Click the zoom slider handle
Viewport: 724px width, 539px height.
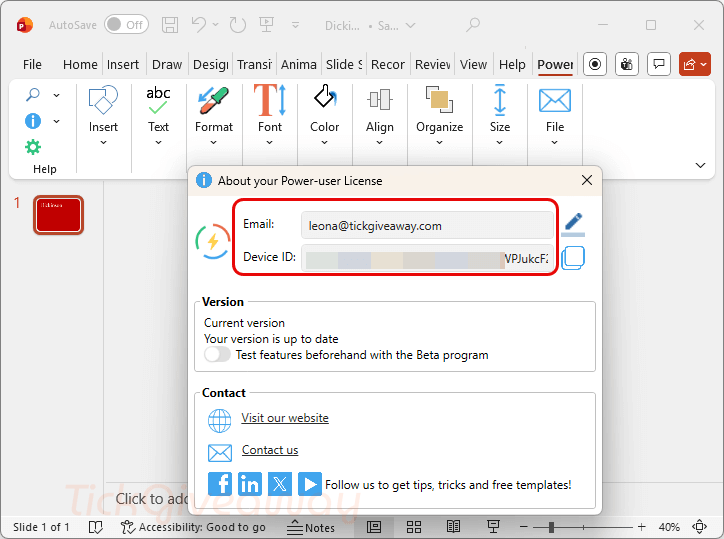[551, 527]
